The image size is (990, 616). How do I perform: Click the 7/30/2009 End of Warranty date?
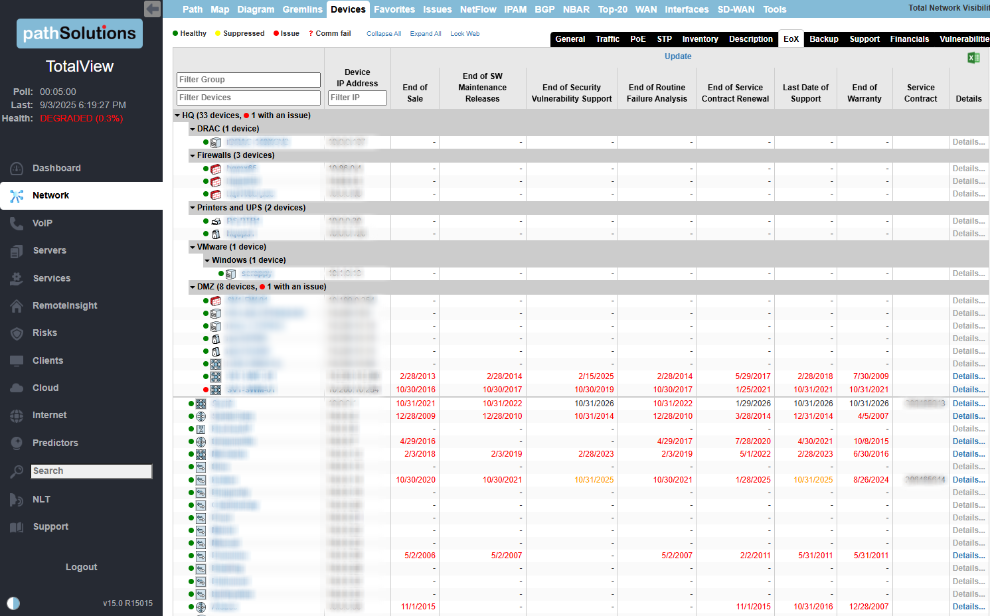point(871,377)
